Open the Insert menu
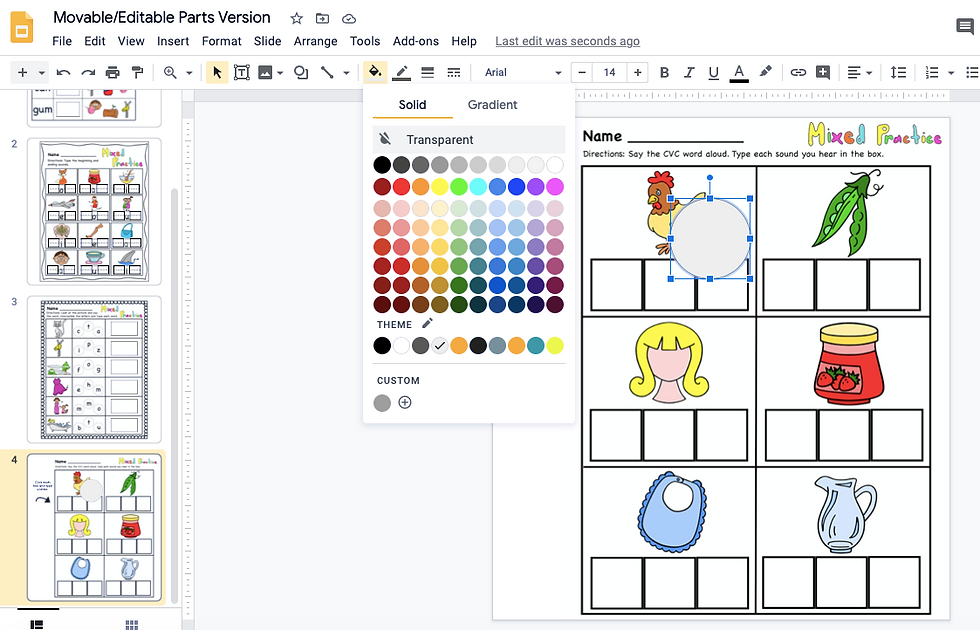The width and height of the screenshot is (980, 630). (172, 41)
